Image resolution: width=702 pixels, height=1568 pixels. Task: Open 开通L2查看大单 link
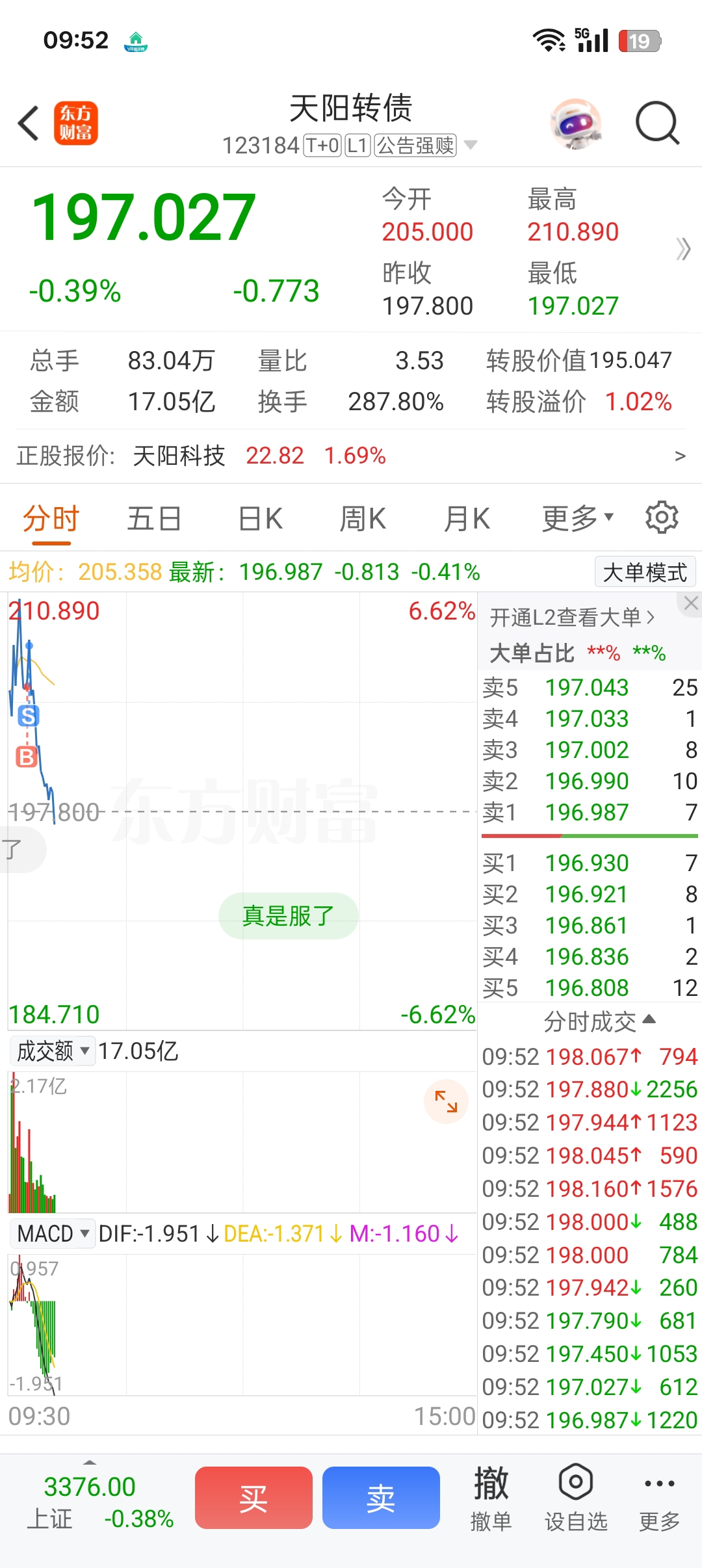pyautogui.click(x=571, y=617)
